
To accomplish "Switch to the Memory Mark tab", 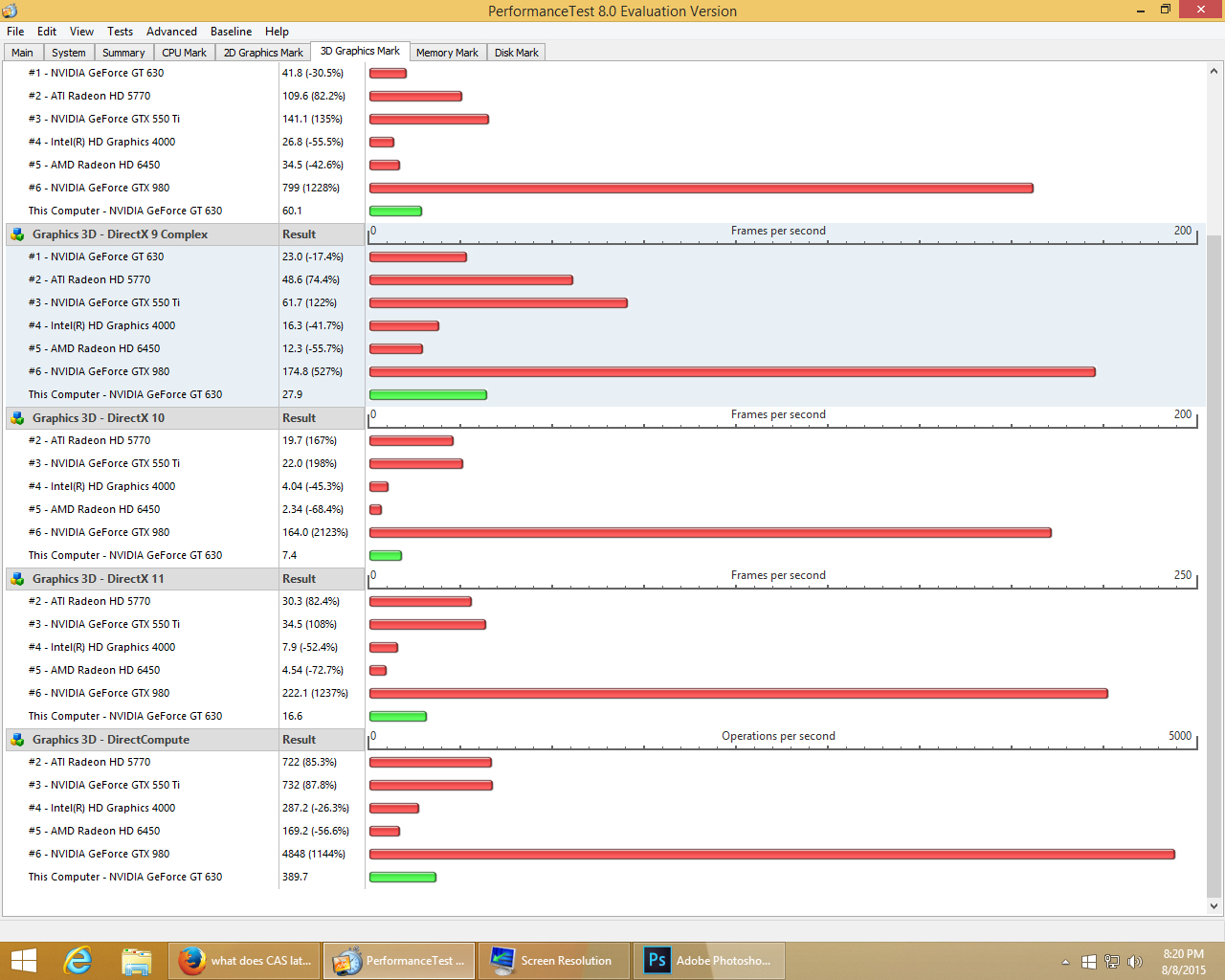I will [x=448, y=53].
